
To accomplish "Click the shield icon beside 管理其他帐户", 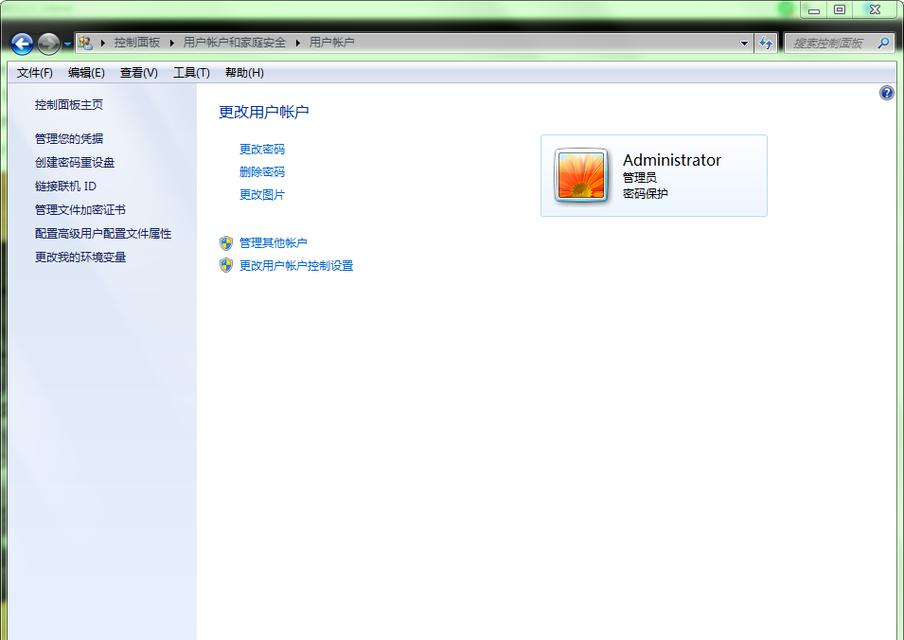I will tap(226, 243).
